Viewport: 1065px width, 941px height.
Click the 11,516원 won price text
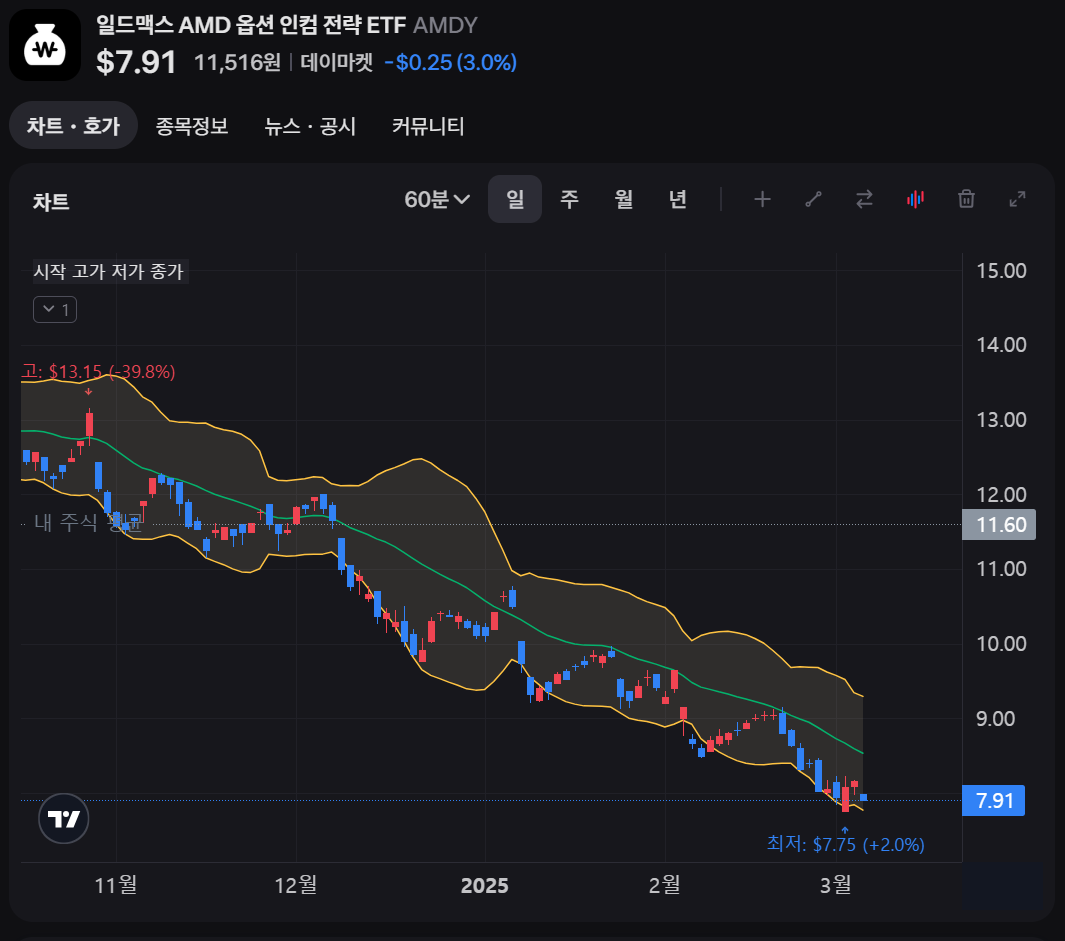click(x=238, y=63)
